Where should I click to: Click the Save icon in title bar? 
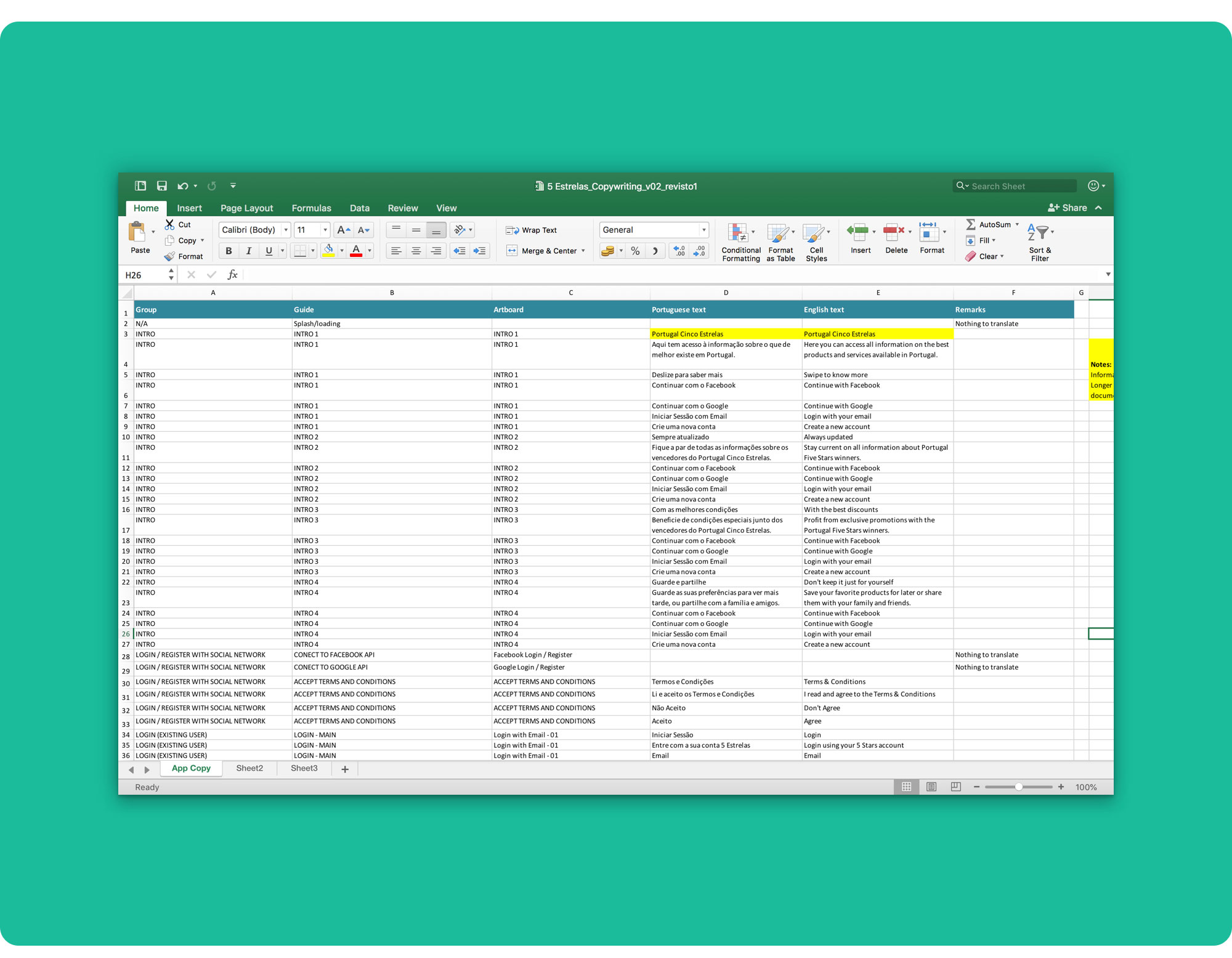[161, 186]
